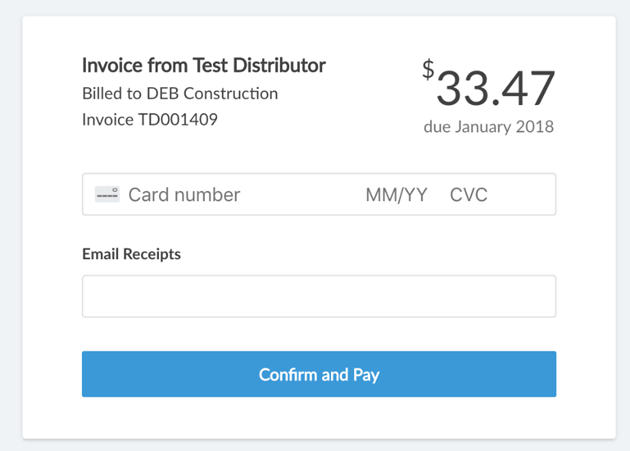The width and height of the screenshot is (630, 451).
Task: Click the Email Receipts label
Action: [x=131, y=254]
